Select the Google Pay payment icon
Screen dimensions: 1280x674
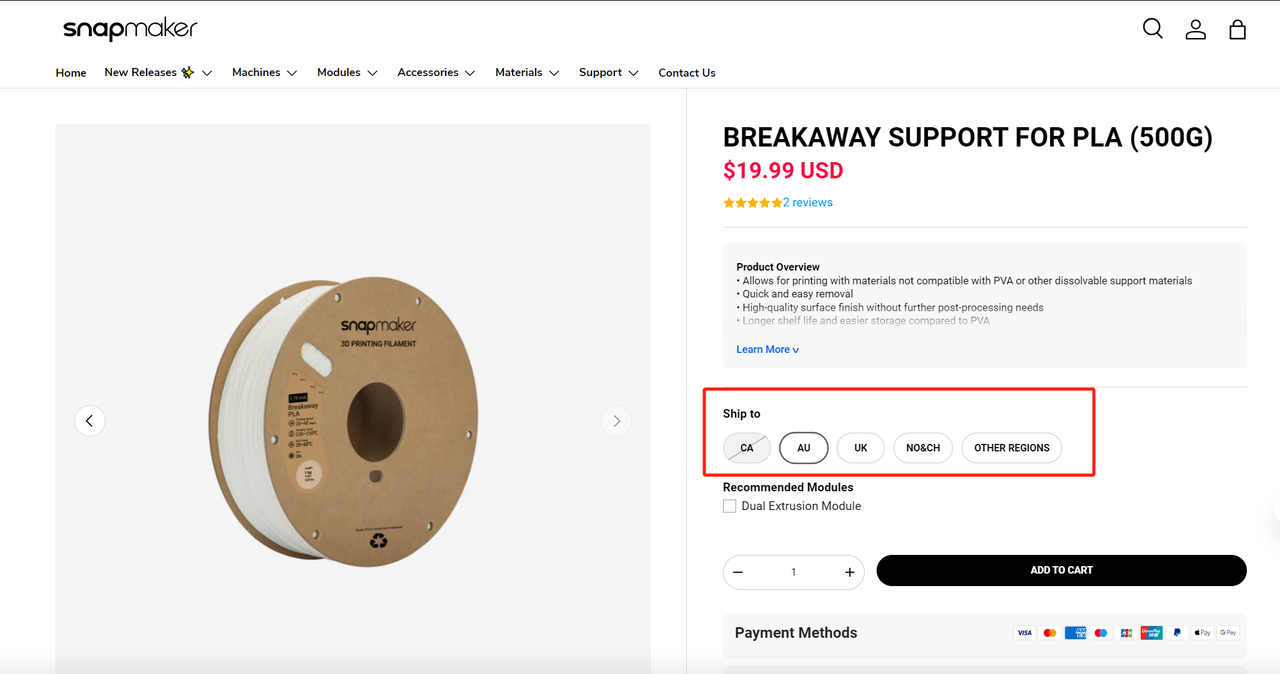pos(1228,632)
